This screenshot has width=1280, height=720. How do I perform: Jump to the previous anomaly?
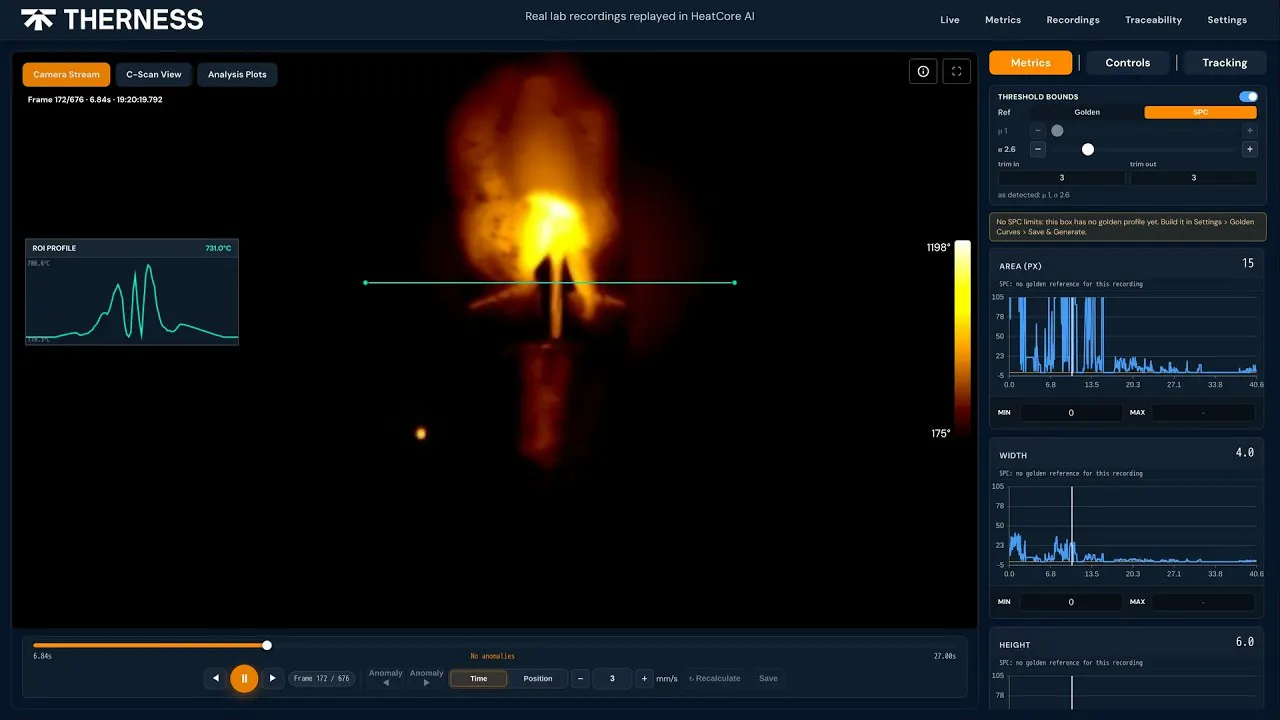click(385, 678)
